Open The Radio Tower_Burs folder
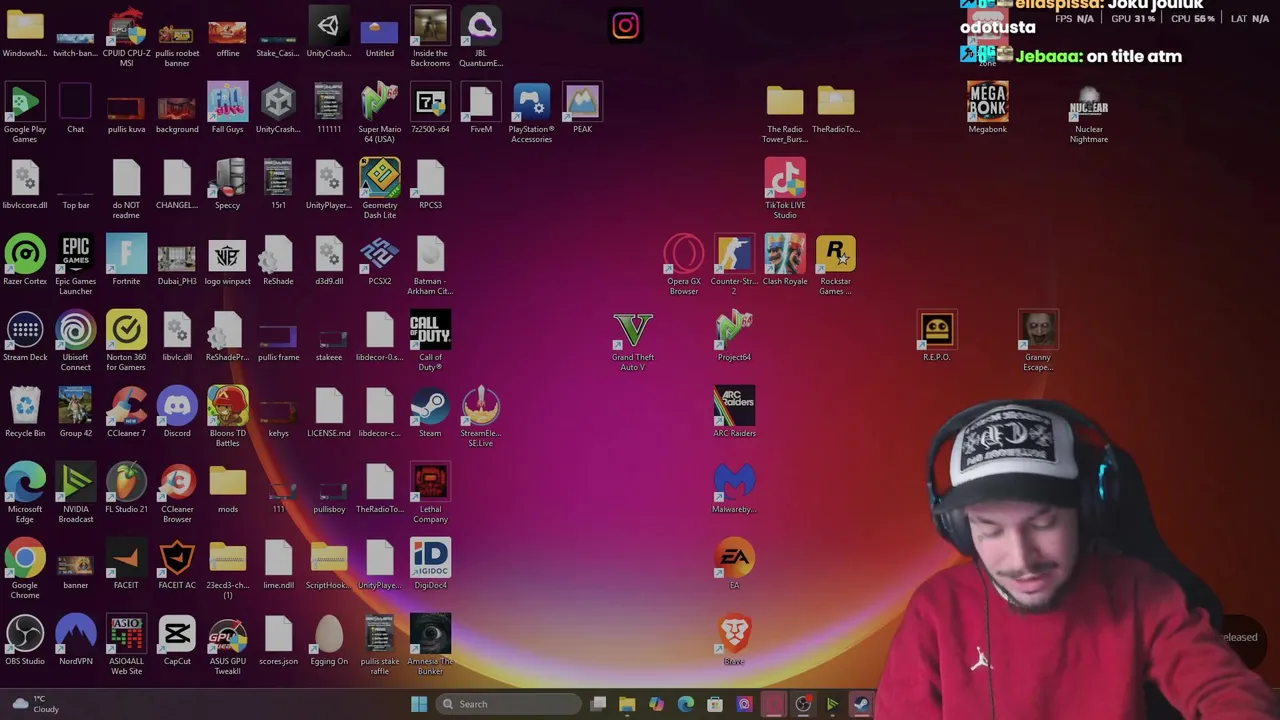 click(785, 113)
